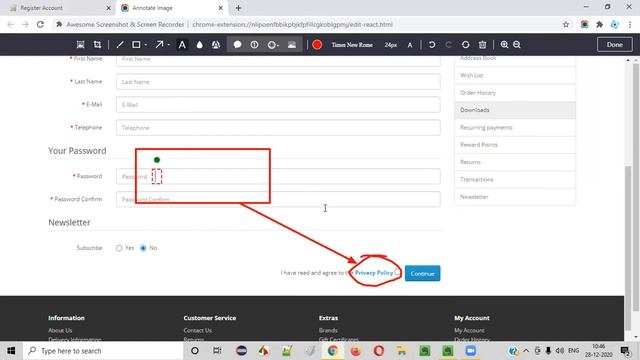Open My Account footer link
Image resolution: width=640 pixels, height=360 pixels.
point(469,330)
